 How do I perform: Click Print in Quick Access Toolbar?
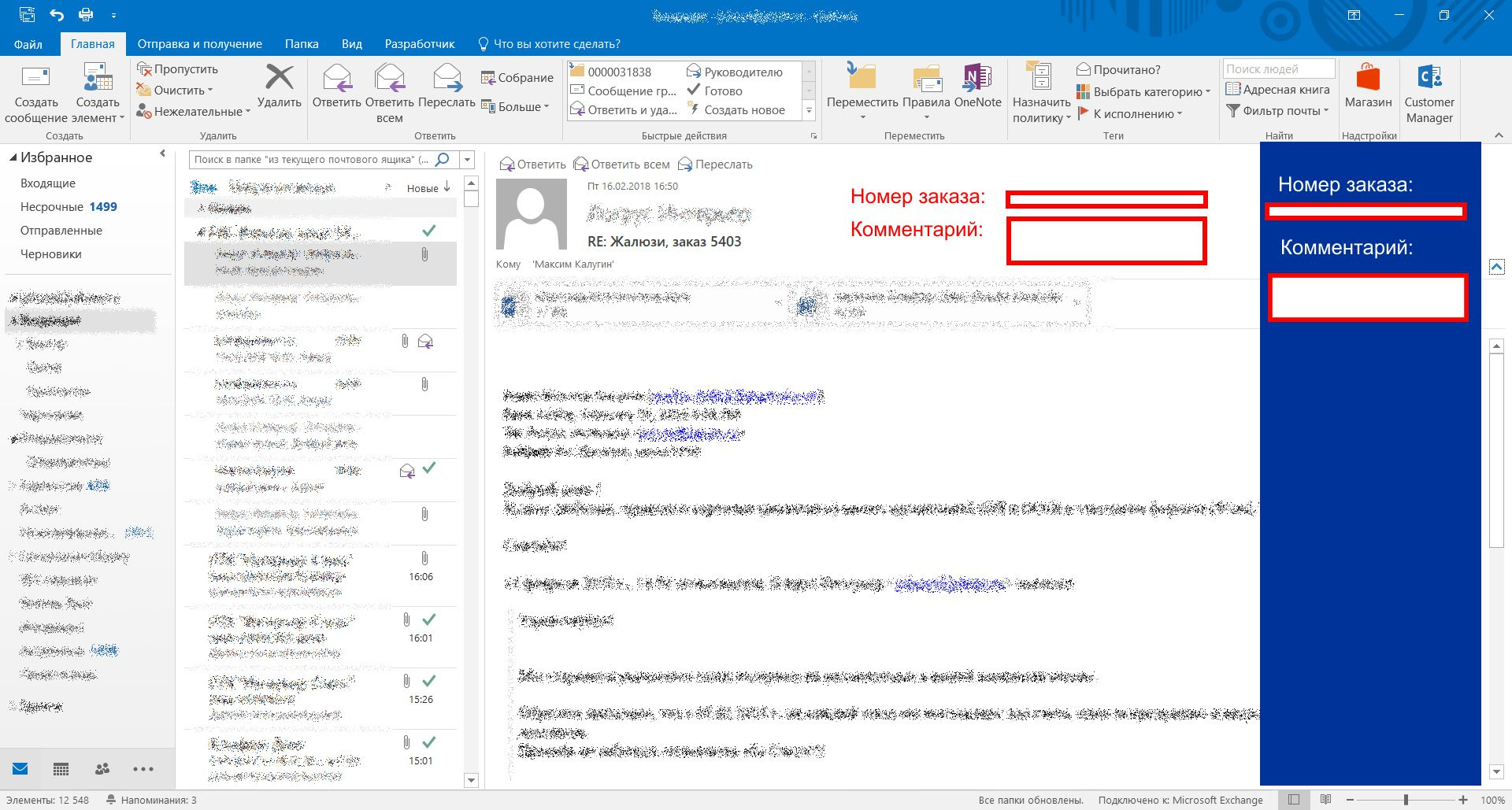[86, 15]
